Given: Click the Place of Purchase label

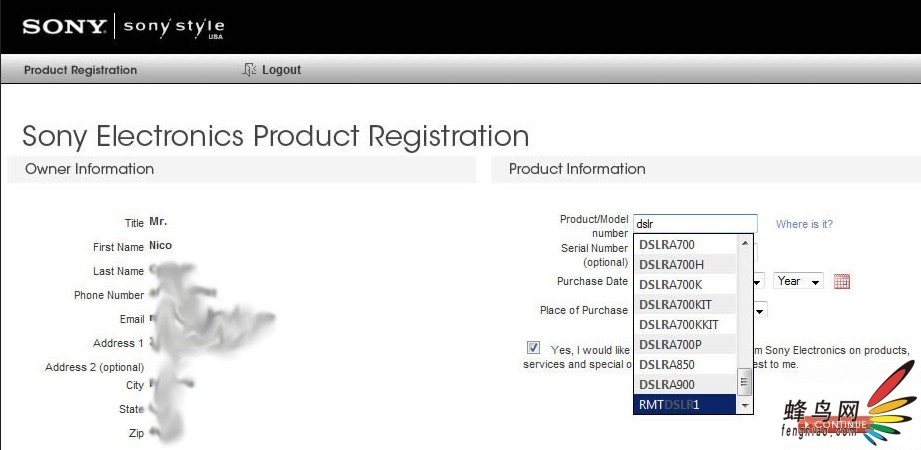Looking at the screenshot, I should coord(584,310).
